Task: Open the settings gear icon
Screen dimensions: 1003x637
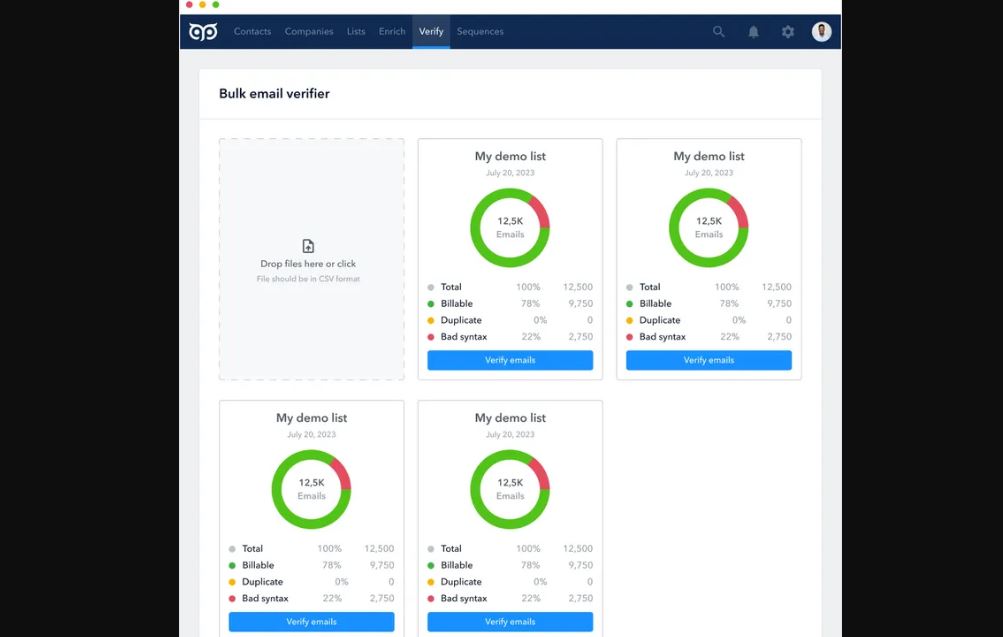Action: (787, 31)
